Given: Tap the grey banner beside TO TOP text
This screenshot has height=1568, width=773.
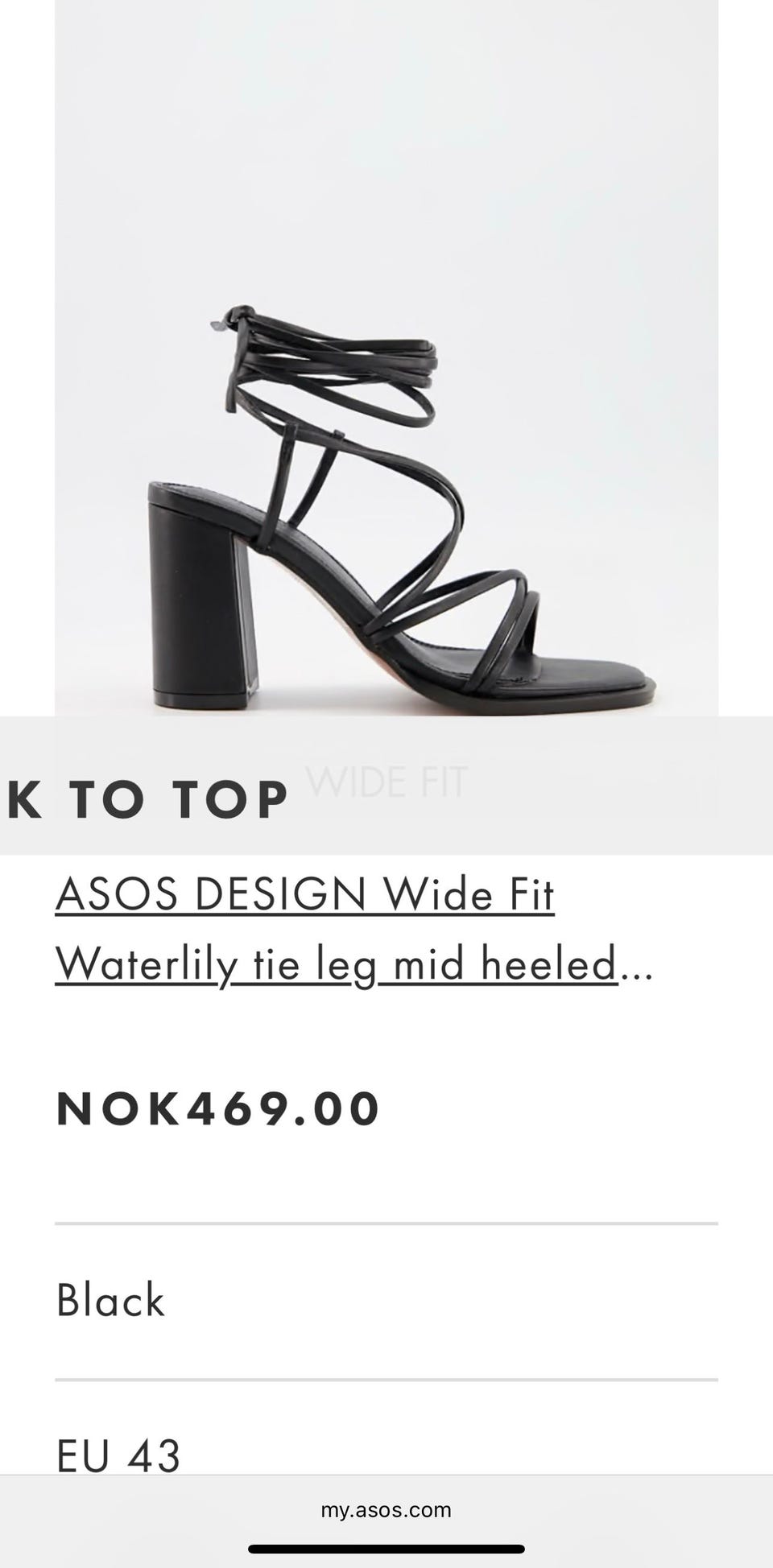Looking at the screenshot, I should (x=531, y=785).
